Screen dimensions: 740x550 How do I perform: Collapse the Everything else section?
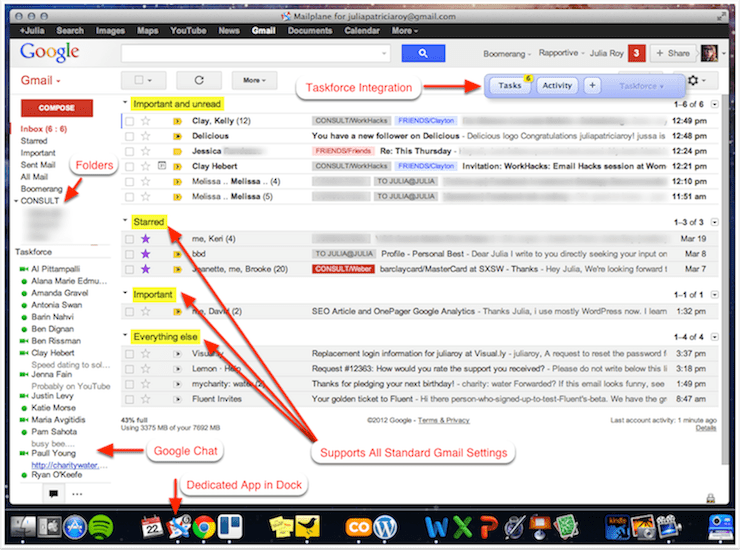[125, 335]
